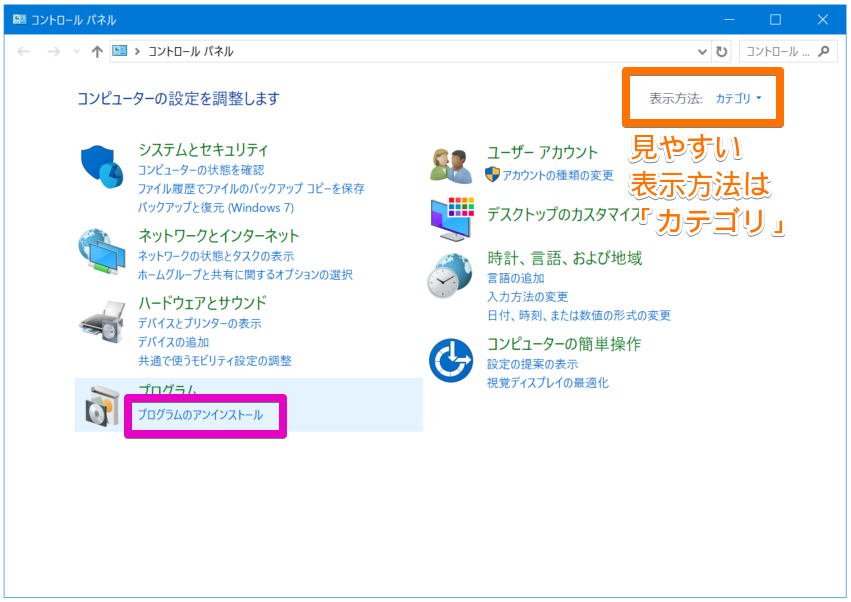This screenshot has width=851, height=602.
Task: Click the ネットワークとインターネット globe icon
Action: [x=101, y=252]
